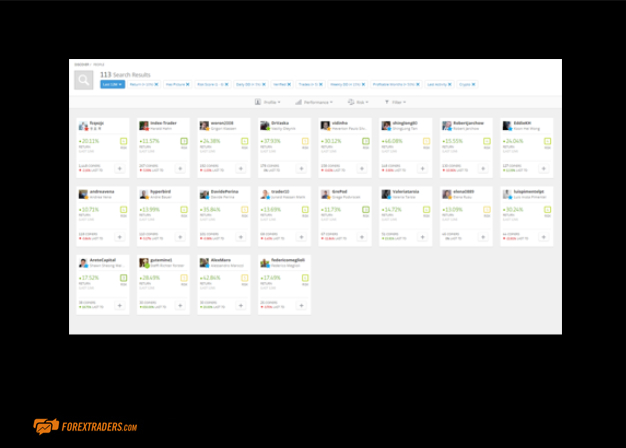Remove the 'Daily DD' filter chip via its X
Screen dimensions: 626x448
264,84
